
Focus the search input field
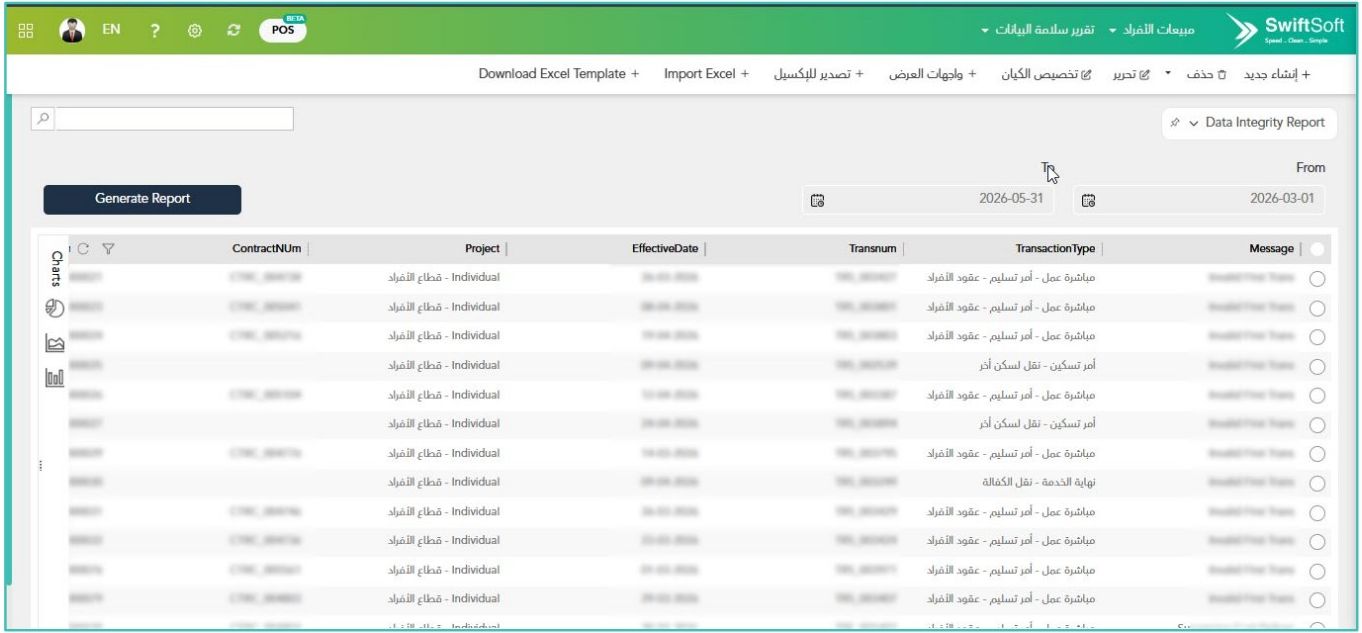click(x=174, y=119)
